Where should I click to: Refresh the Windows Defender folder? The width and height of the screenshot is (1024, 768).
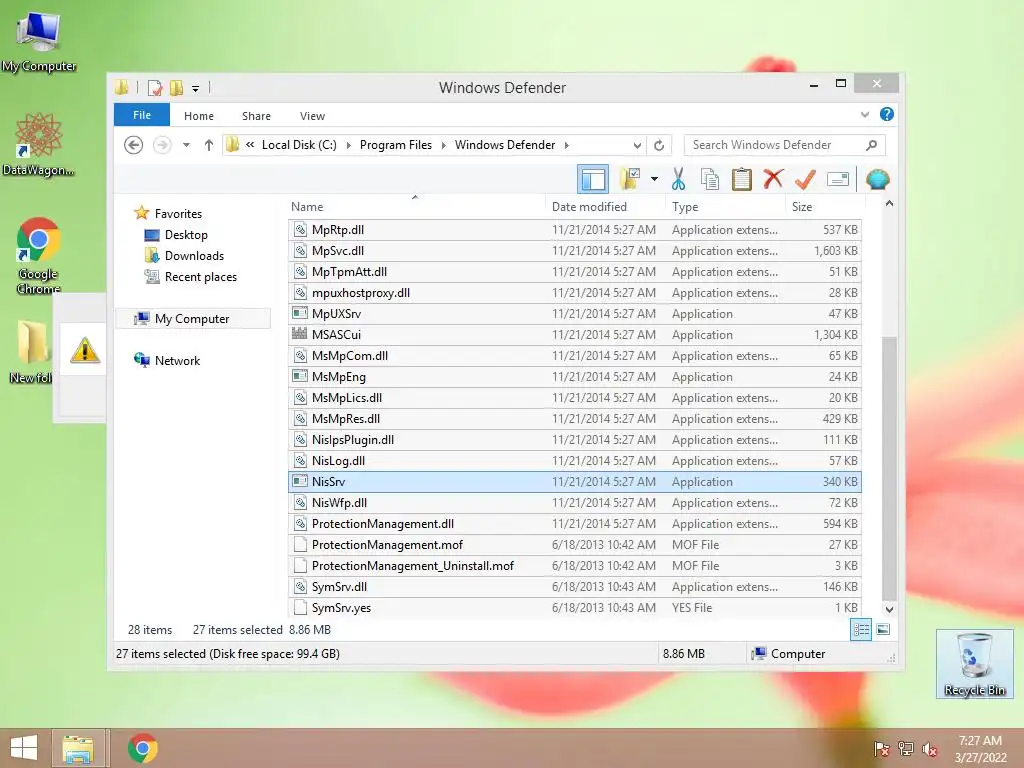click(659, 145)
